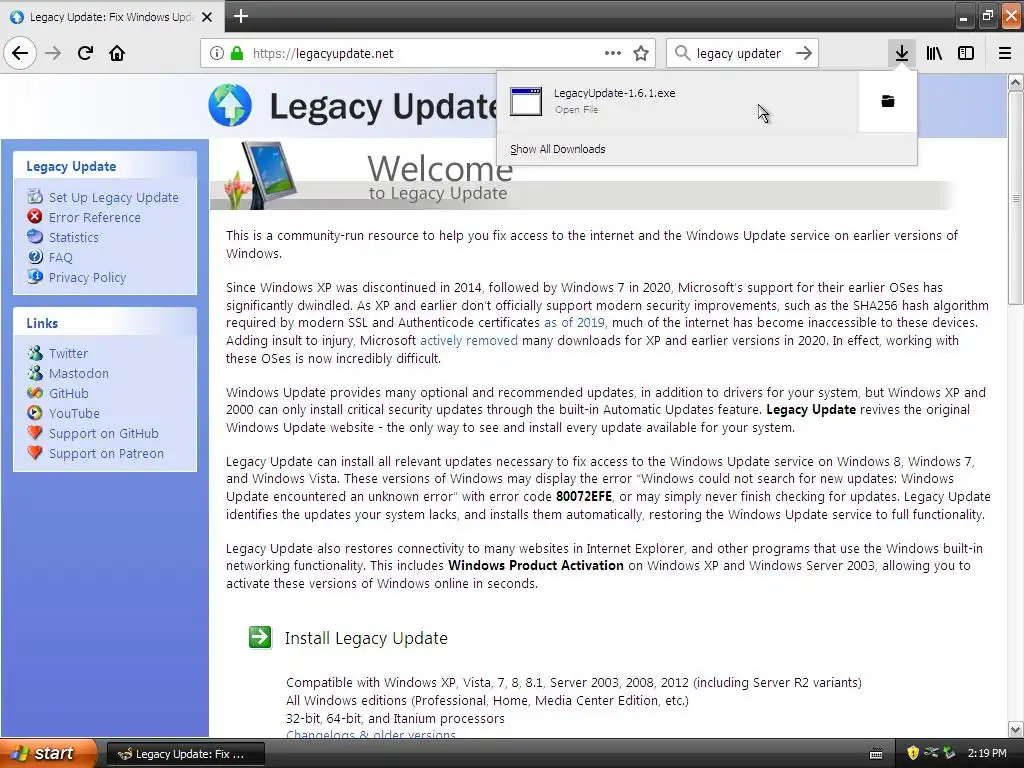Select Legacy Update taskbar button
1024x768 pixels.
click(185, 754)
